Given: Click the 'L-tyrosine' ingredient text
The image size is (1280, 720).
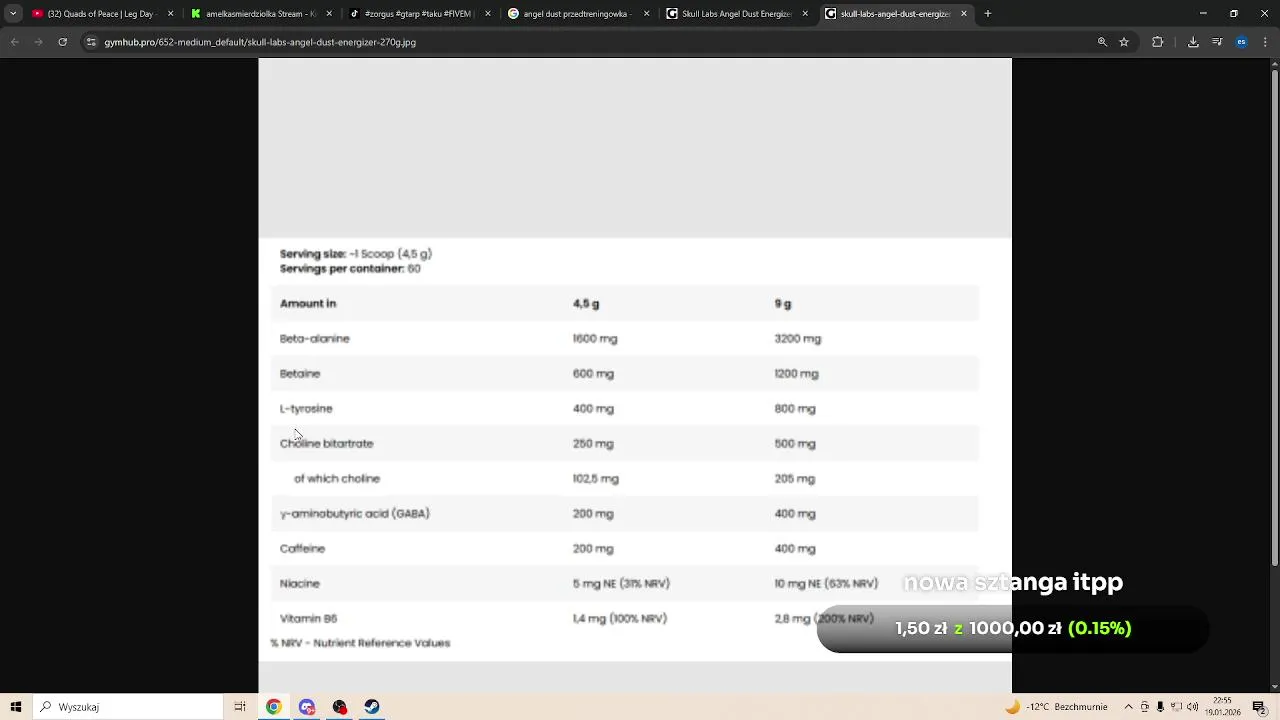Looking at the screenshot, I should 306,409.
